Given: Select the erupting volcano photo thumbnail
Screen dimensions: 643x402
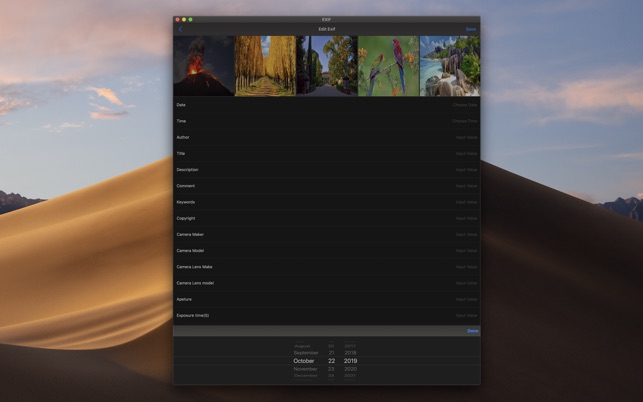Looking at the screenshot, I should pyautogui.click(x=204, y=66).
